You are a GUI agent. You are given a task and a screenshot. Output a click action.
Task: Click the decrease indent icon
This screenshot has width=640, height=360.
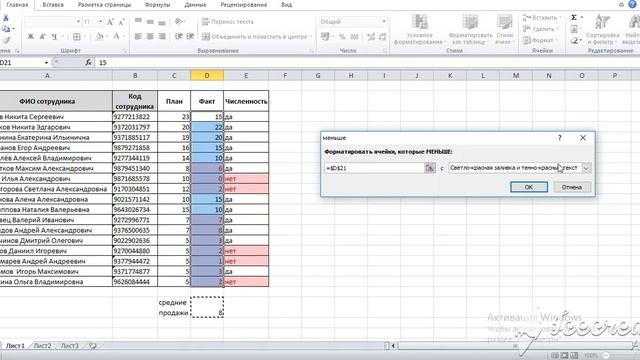pyautogui.click(x=178, y=37)
